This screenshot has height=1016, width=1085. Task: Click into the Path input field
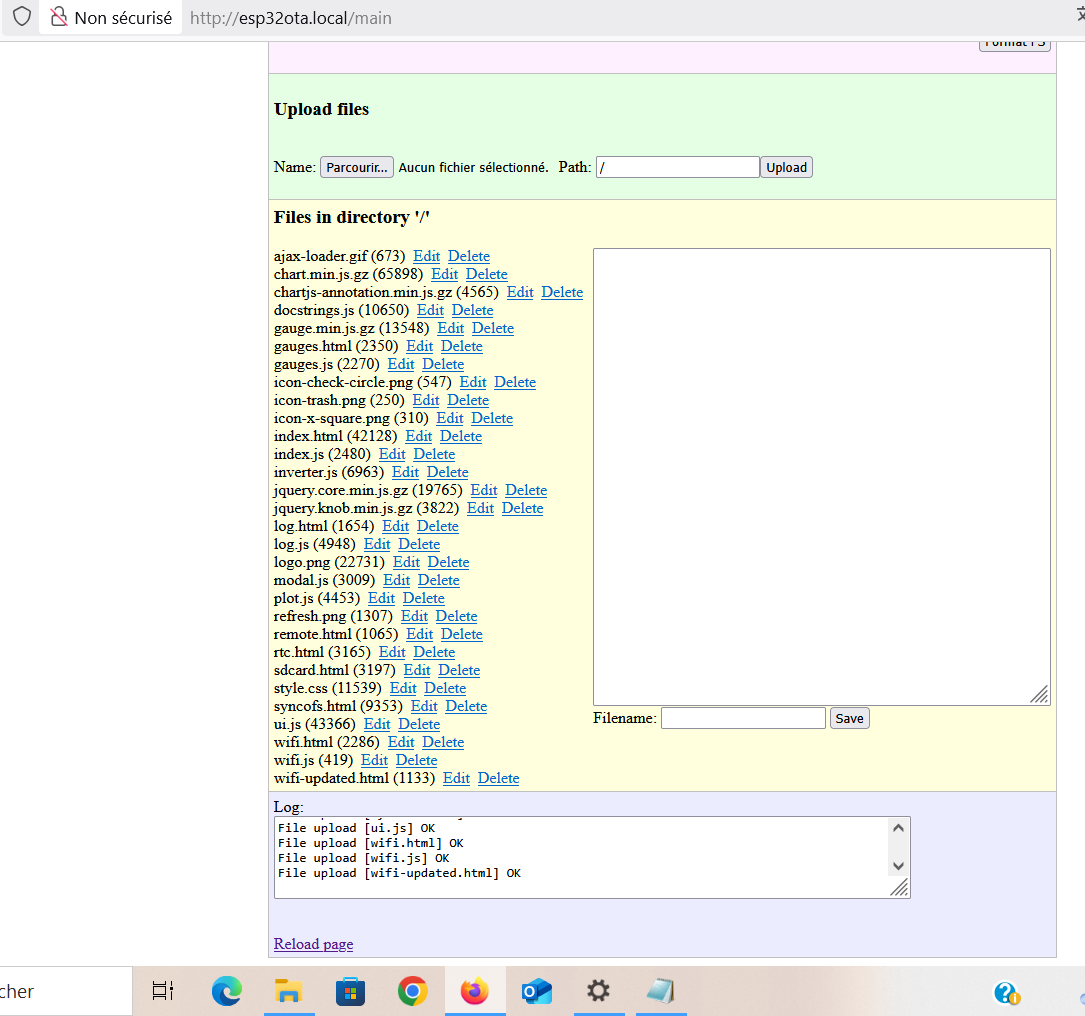click(677, 167)
